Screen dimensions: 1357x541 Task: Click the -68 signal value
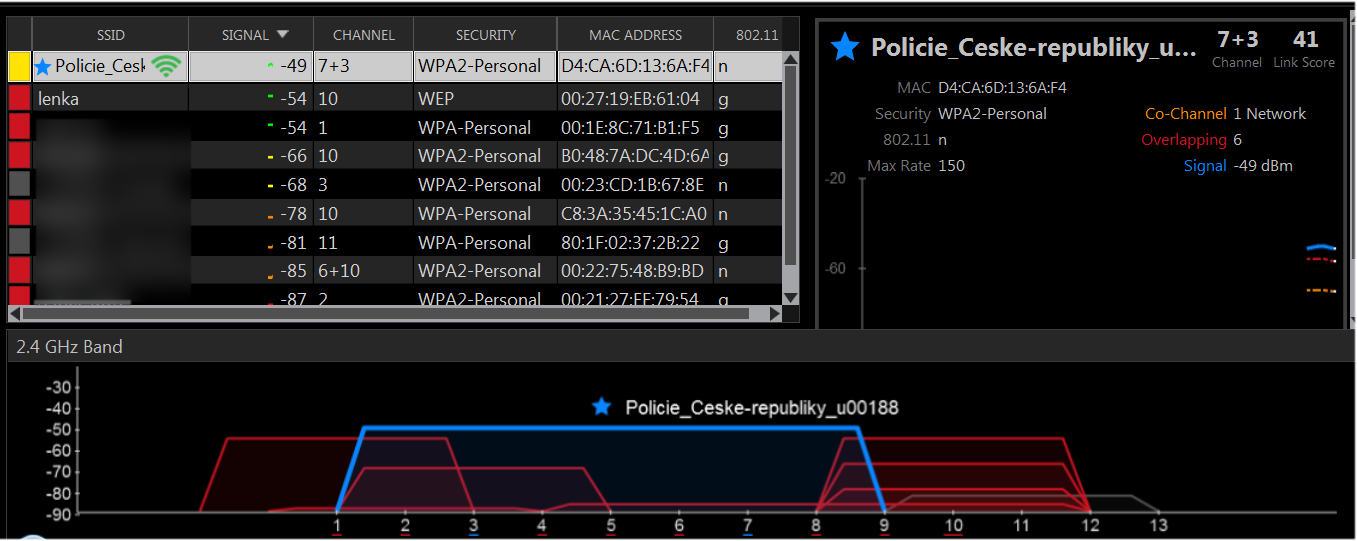294,185
